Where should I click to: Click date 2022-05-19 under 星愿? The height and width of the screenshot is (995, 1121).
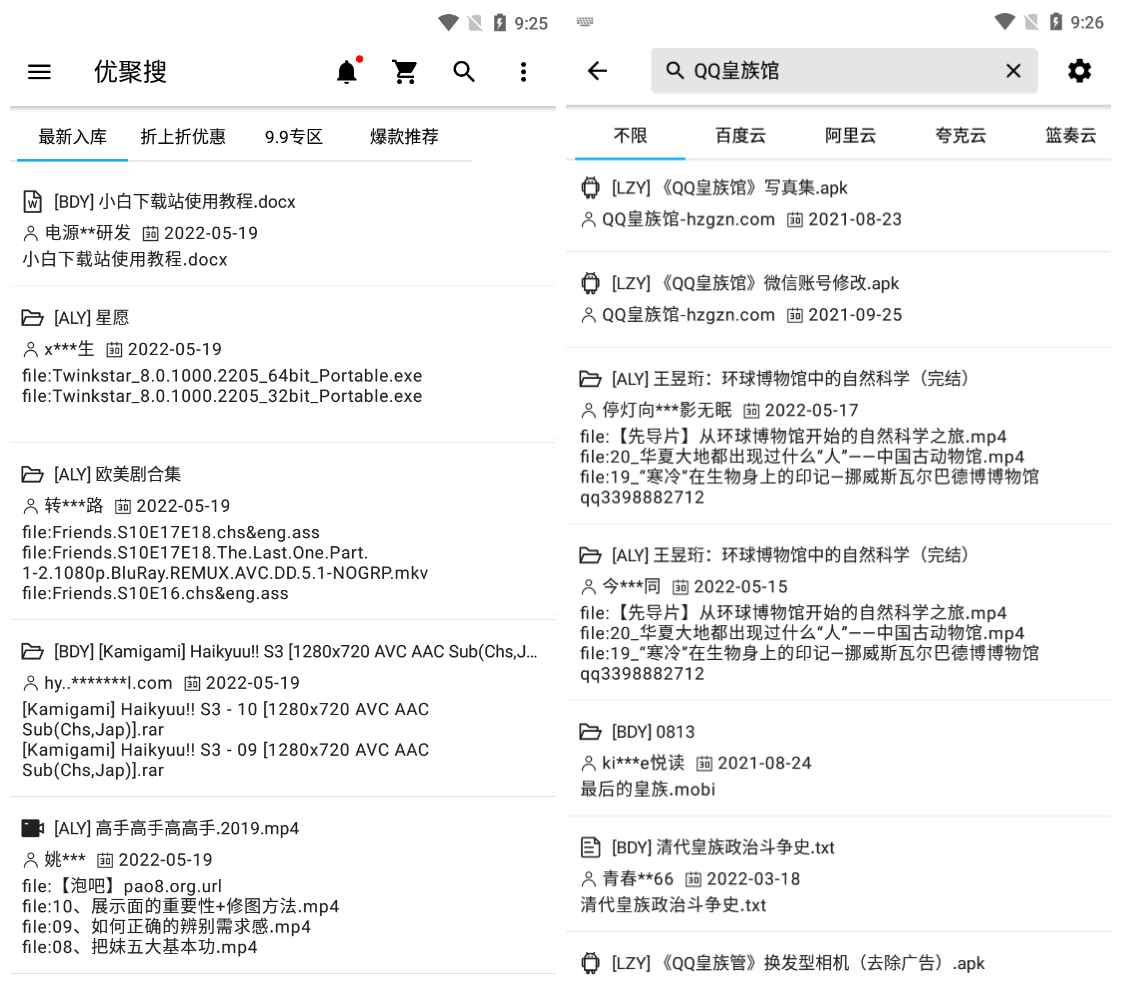point(174,349)
